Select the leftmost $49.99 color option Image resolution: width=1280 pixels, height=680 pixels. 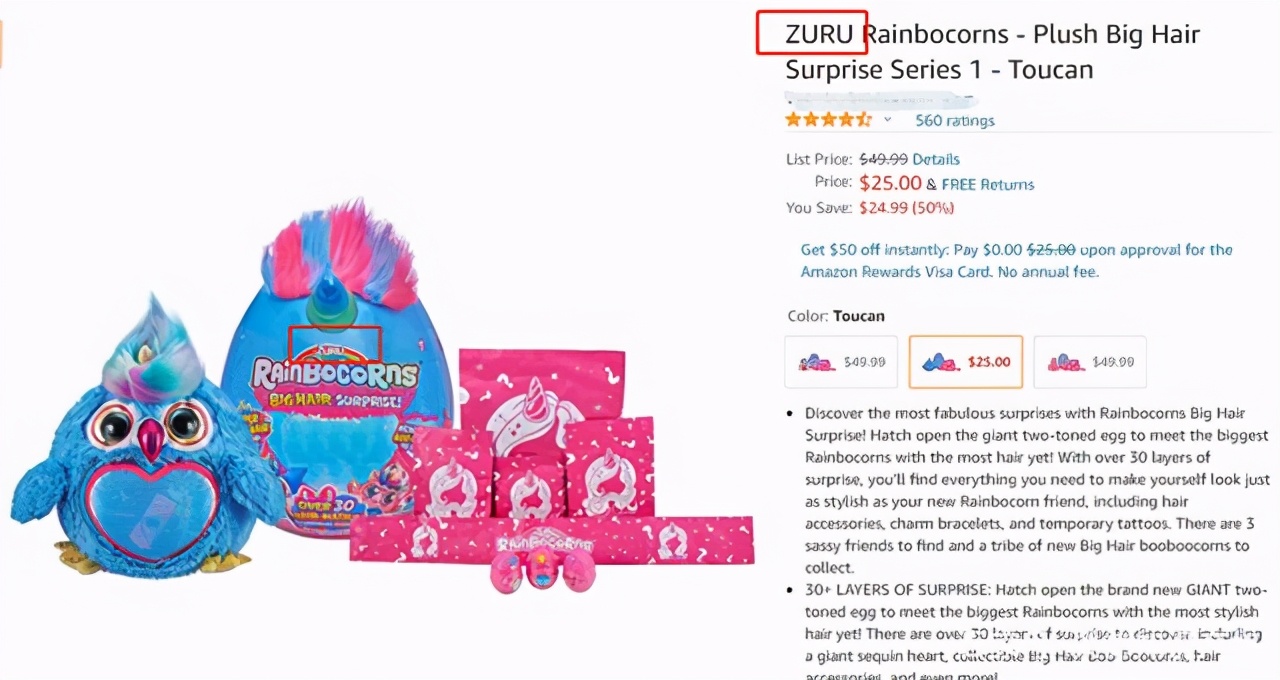(x=841, y=362)
